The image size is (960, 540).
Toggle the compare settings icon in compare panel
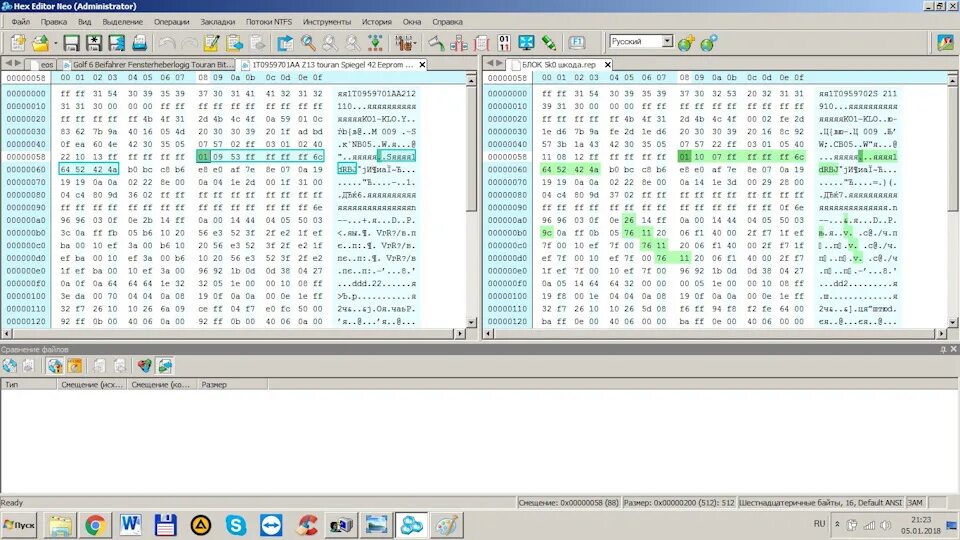[x=55, y=366]
